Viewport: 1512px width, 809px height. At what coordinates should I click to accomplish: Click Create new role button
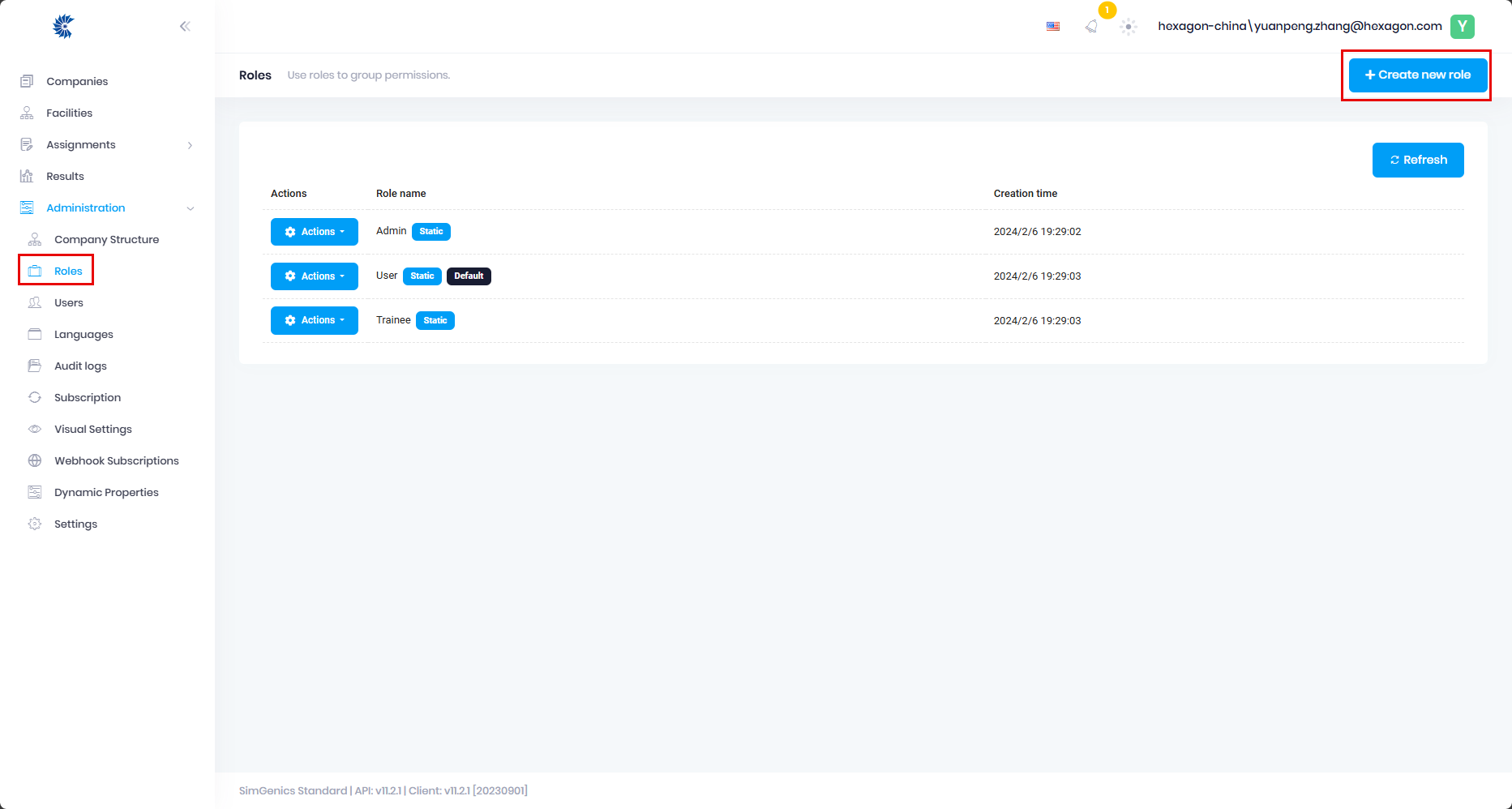point(1417,75)
